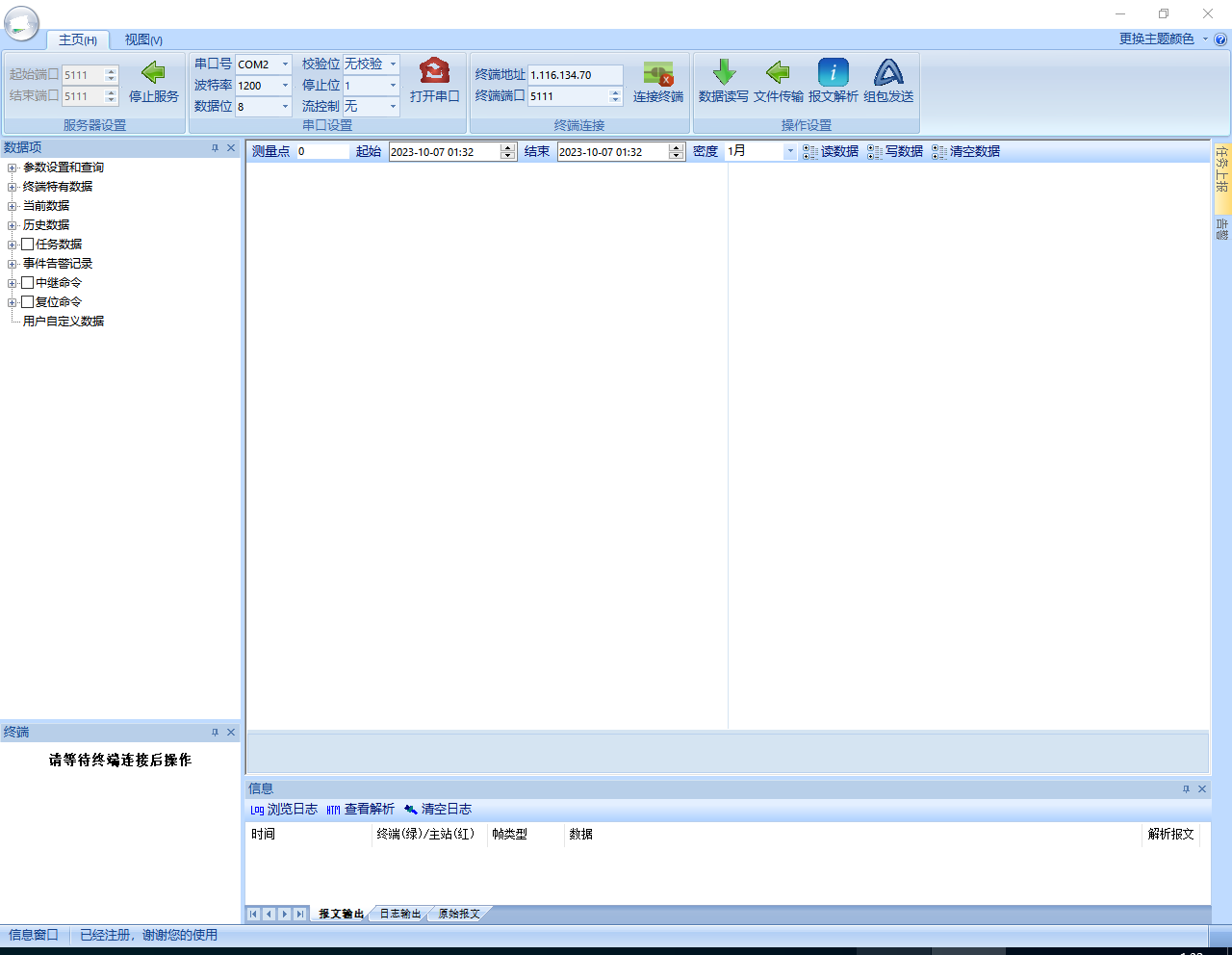The height and width of the screenshot is (955, 1232).
Task: Pin the 信息 panel
Action: pyautogui.click(x=1186, y=789)
